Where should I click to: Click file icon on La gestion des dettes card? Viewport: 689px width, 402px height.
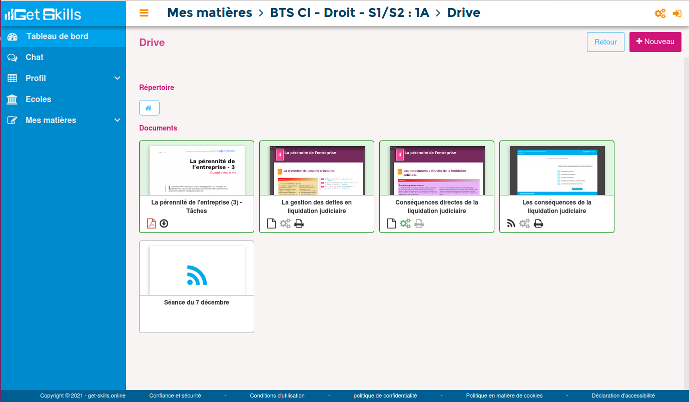[x=272, y=223]
